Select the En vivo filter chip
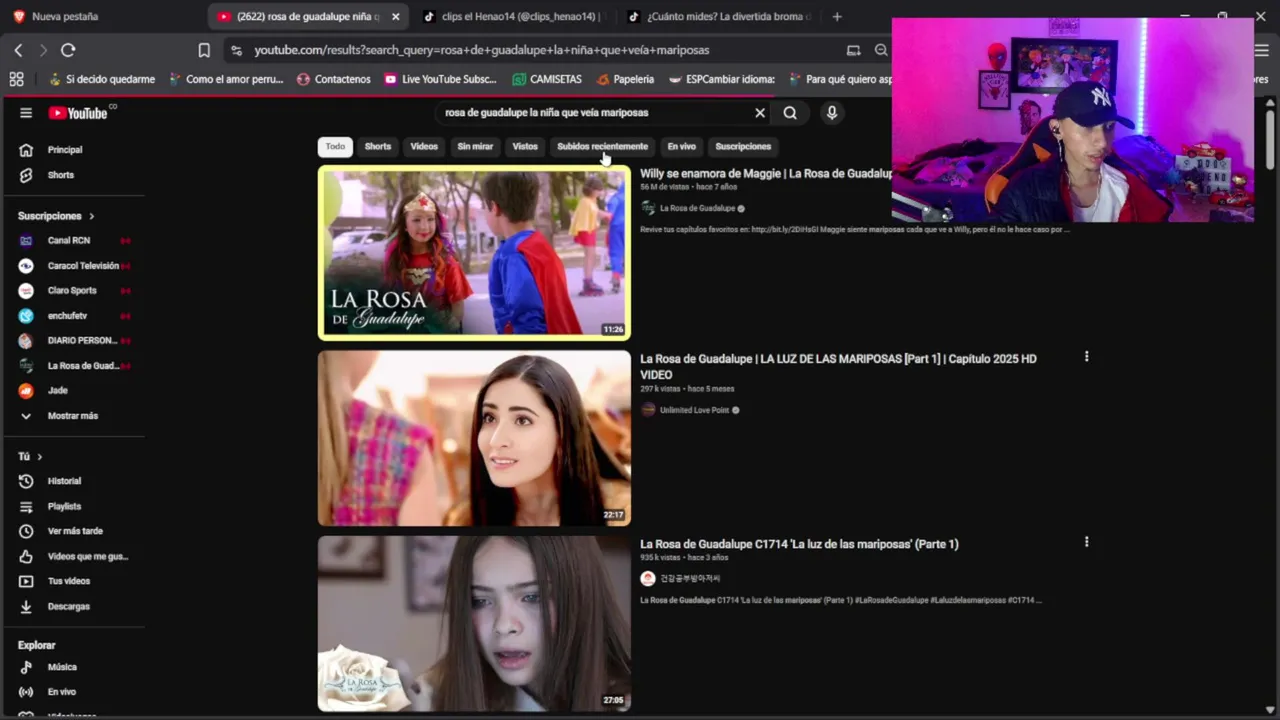 click(x=681, y=146)
